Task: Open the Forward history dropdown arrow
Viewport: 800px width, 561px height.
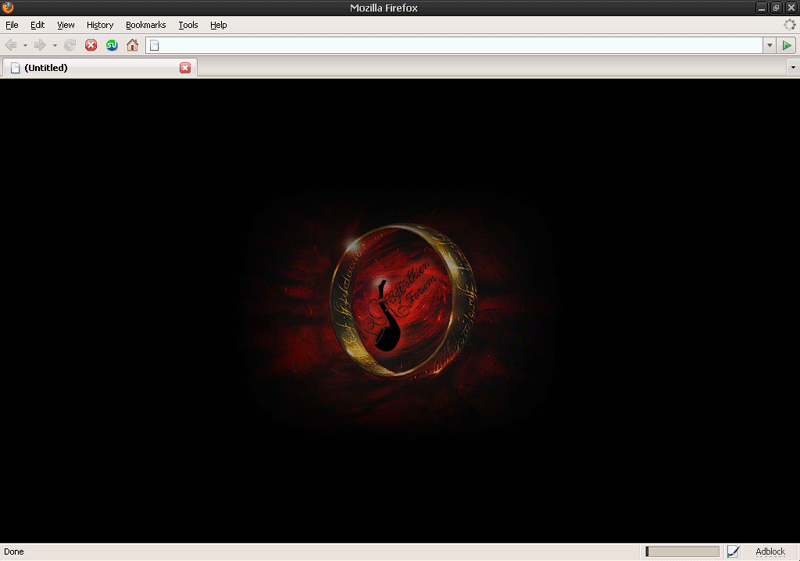Action: 55,45
